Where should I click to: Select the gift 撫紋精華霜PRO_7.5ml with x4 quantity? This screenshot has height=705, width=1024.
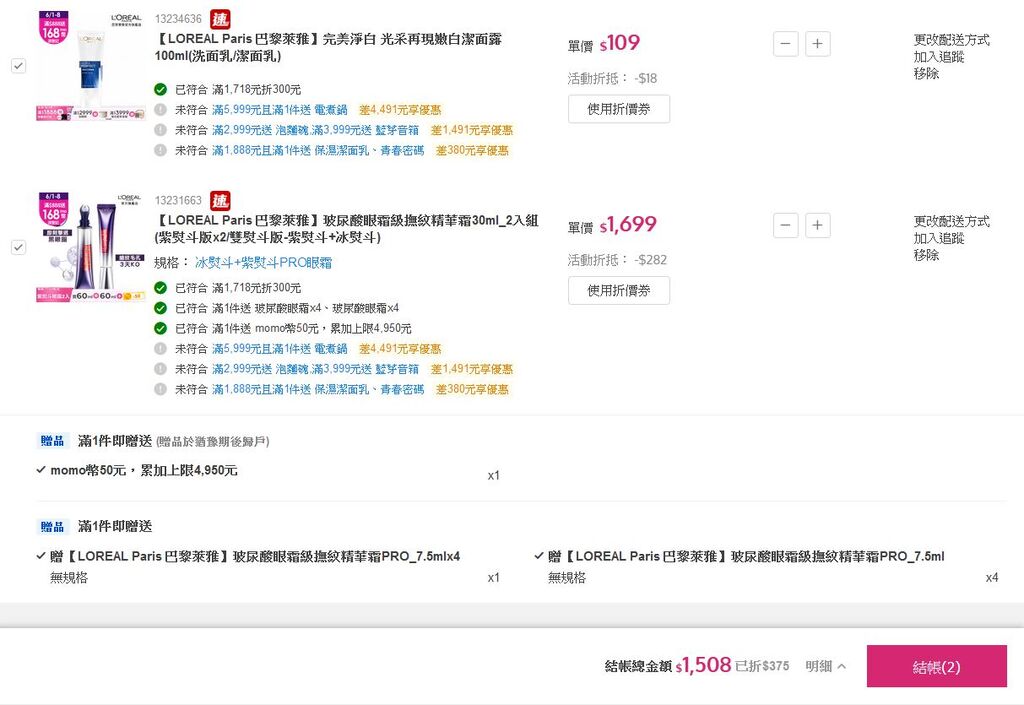[x=740, y=557]
